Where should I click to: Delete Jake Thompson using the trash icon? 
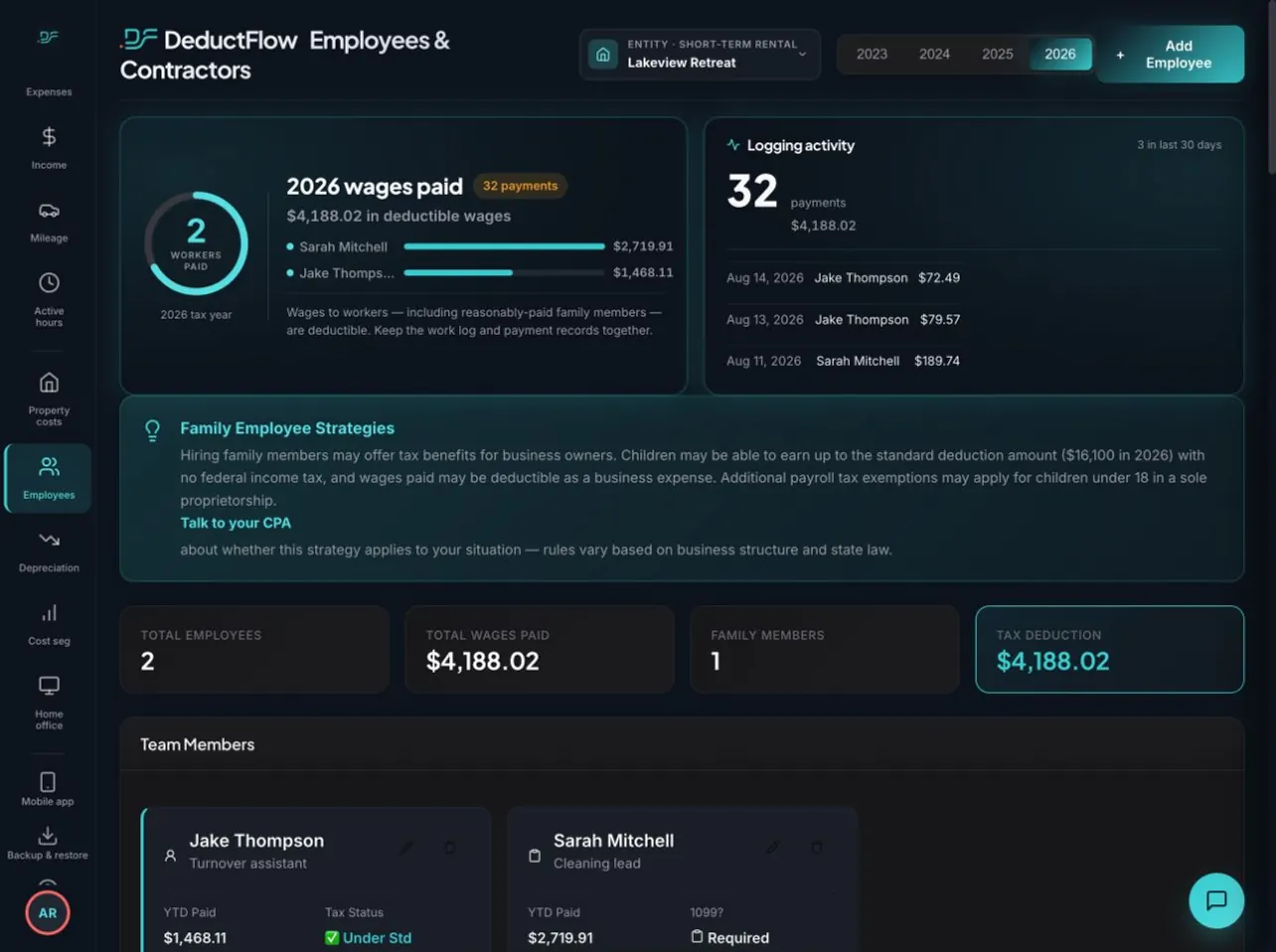click(x=450, y=848)
